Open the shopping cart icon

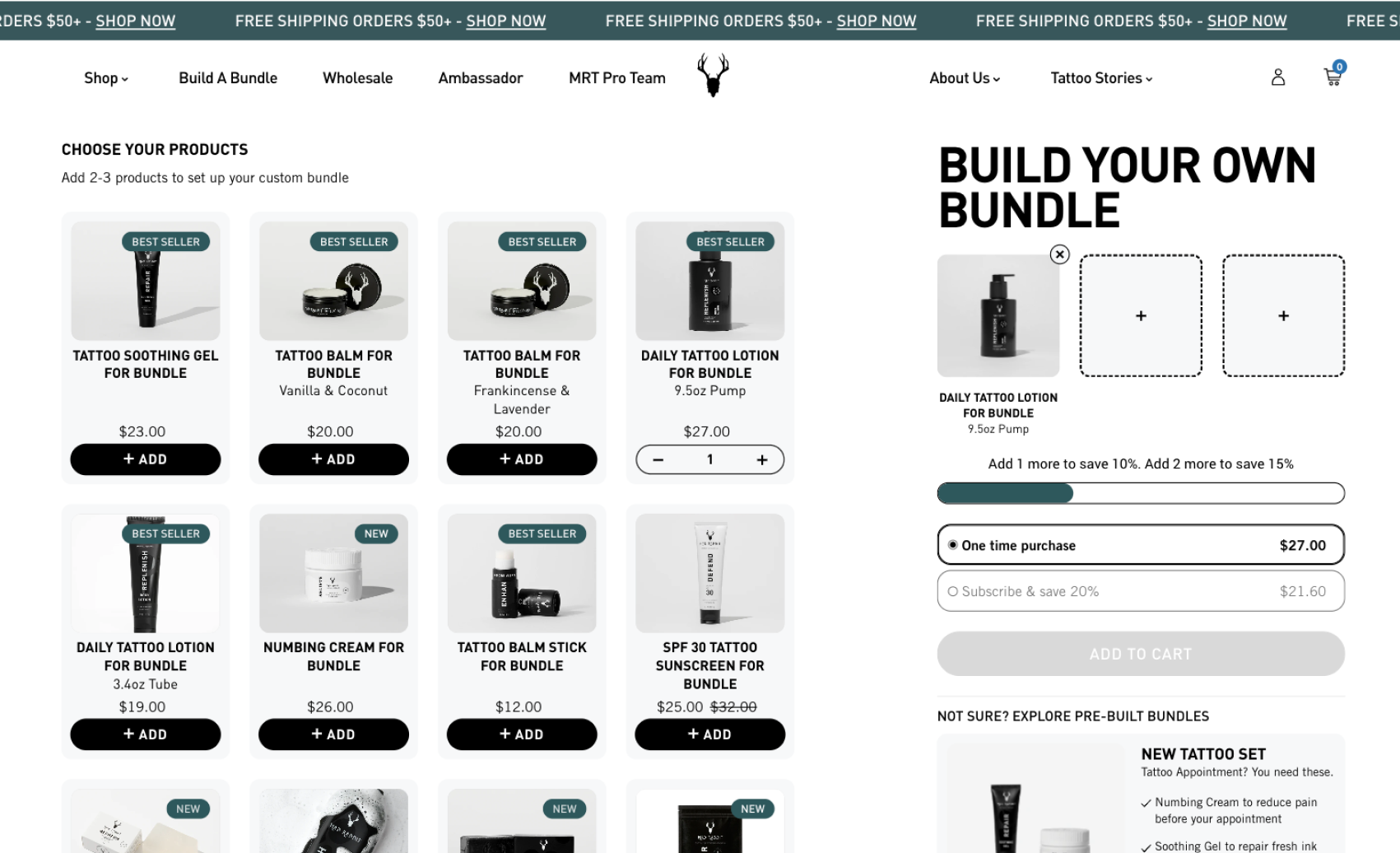pyautogui.click(x=1333, y=76)
